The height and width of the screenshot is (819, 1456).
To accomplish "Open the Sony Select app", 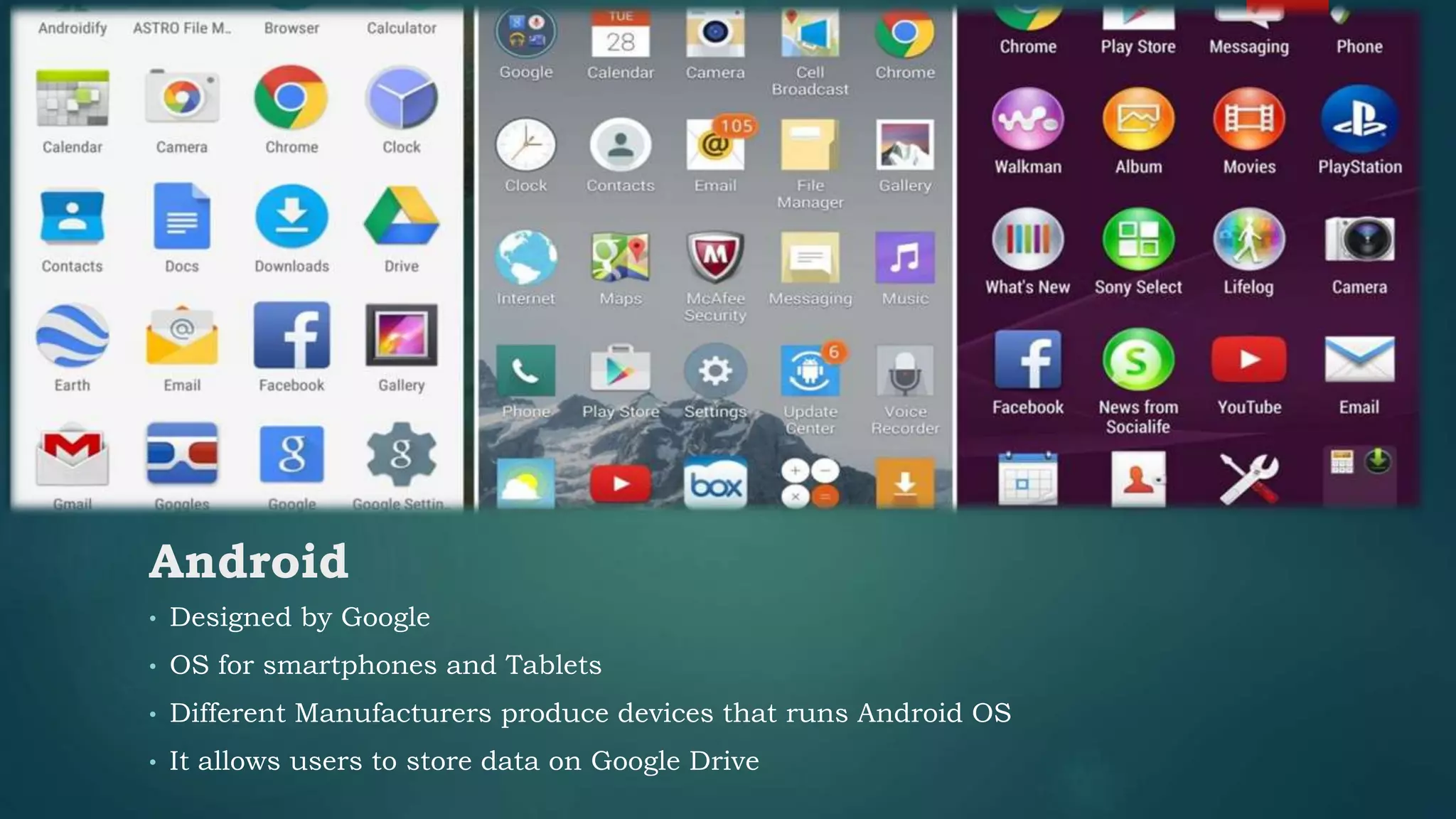I will coord(1138,240).
